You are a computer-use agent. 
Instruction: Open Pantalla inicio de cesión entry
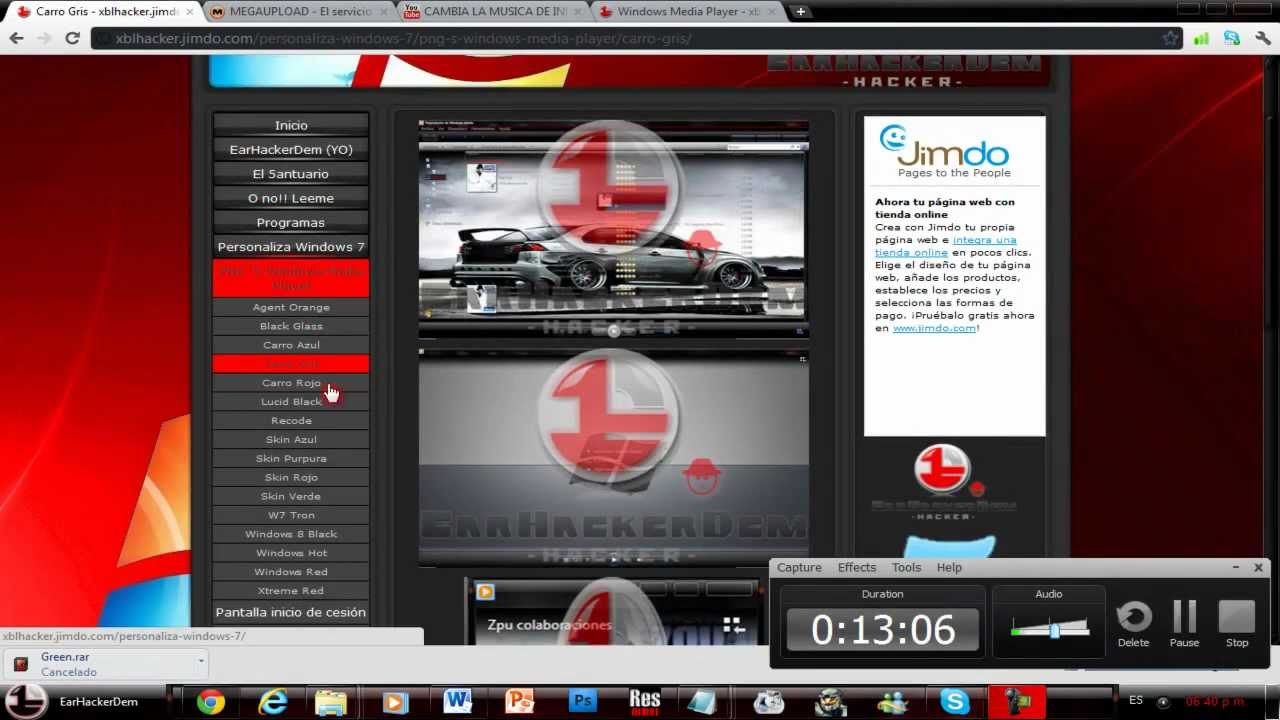click(x=291, y=612)
